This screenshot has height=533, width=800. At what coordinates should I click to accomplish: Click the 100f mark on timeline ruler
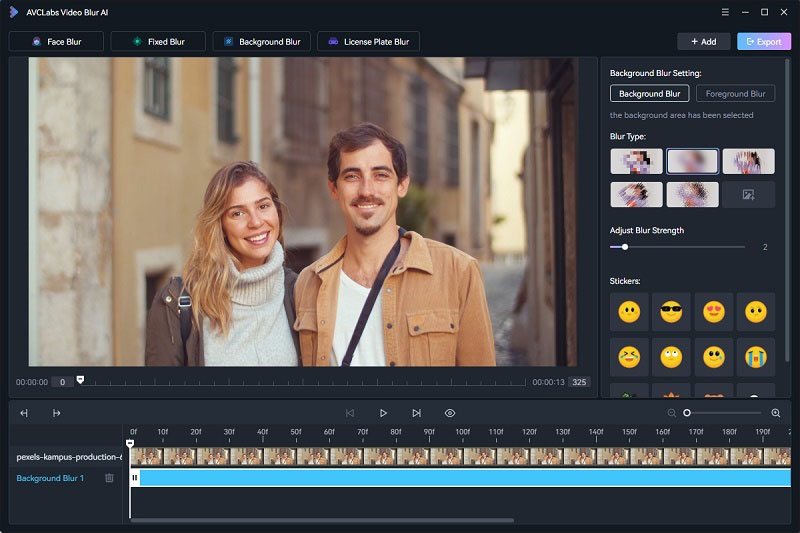click(463, 432)
